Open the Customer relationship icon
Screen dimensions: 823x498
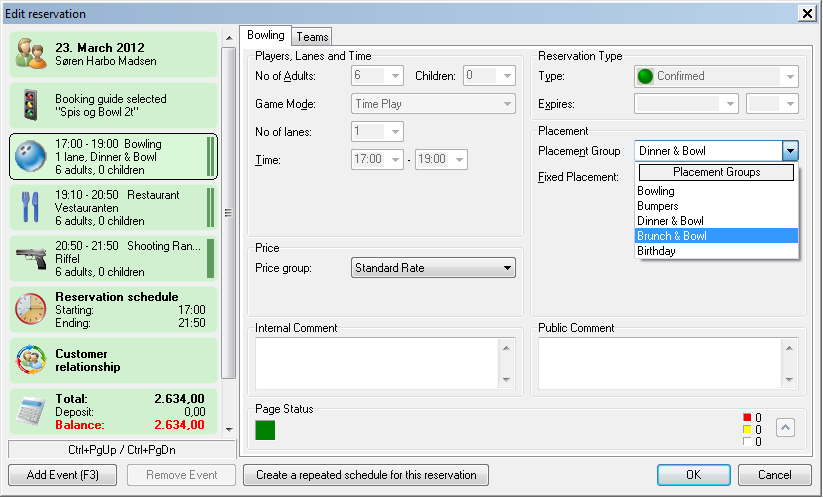(x=31, y=360)
